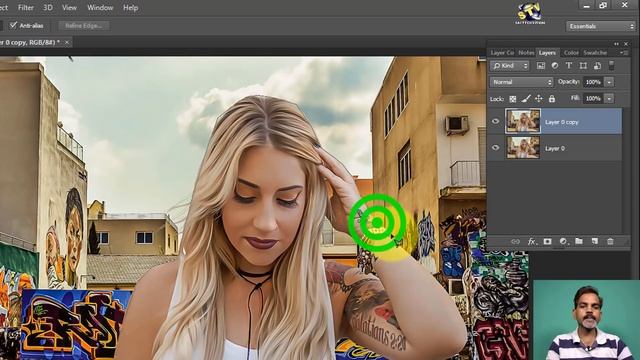This screenshot has height=360, width=640.
Task: Create a new layer
Action: [x=595, y=241]
